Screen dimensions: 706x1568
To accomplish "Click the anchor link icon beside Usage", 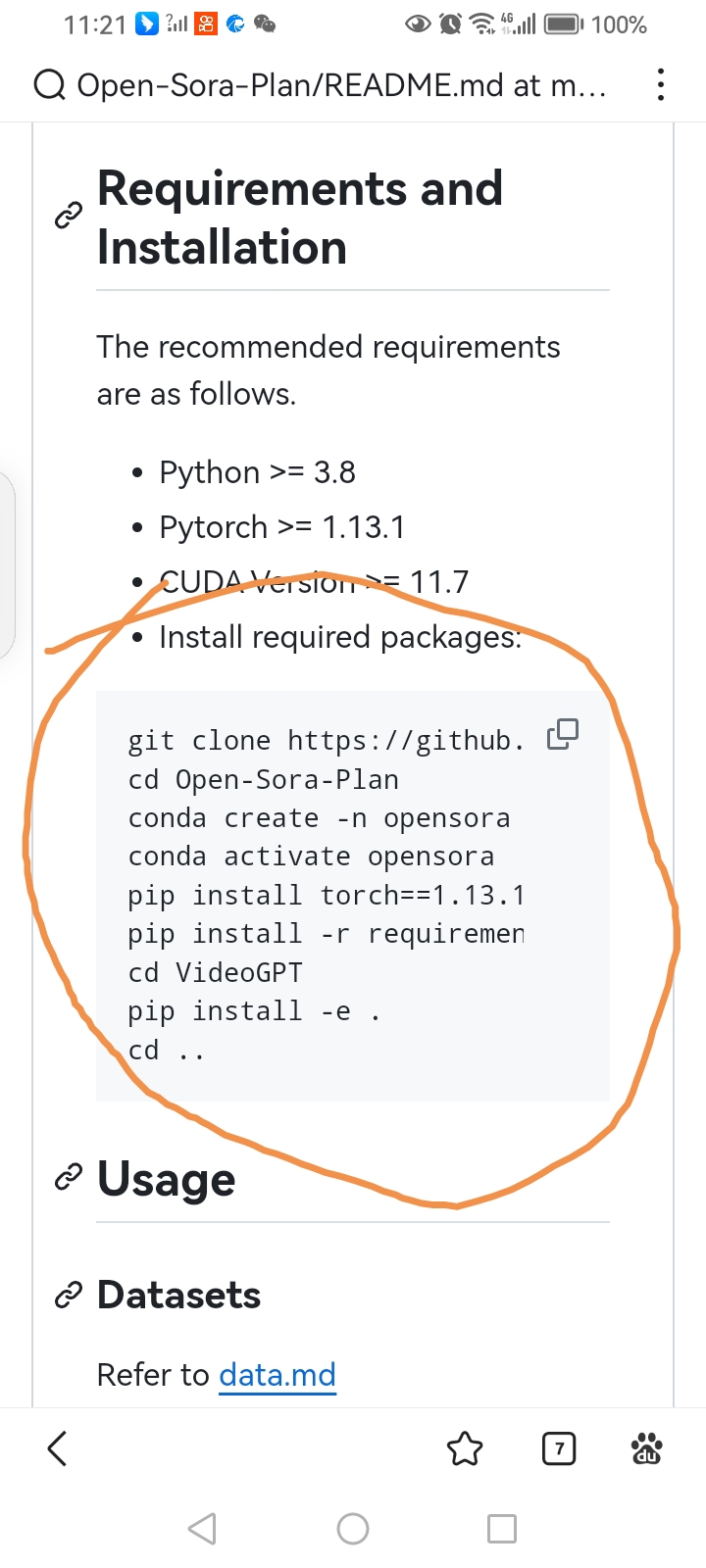I will pos(68,1177).
